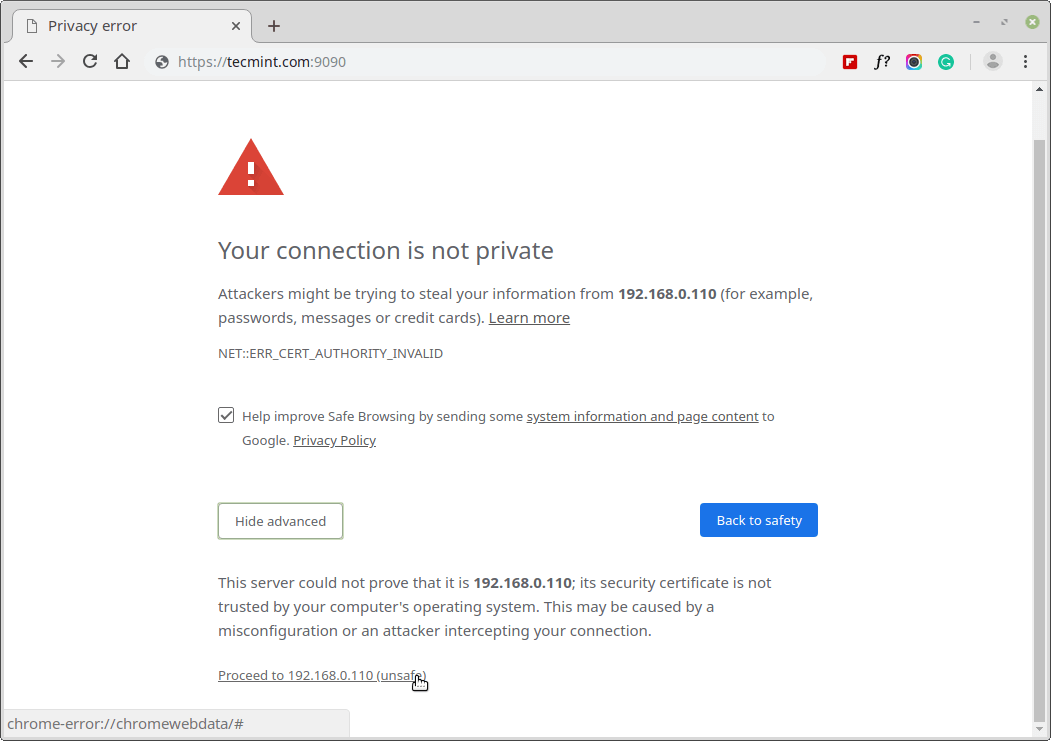This screenshot has width=1051, height=741.
Task: Click the site info globe icon
Action: coord(162,62)
